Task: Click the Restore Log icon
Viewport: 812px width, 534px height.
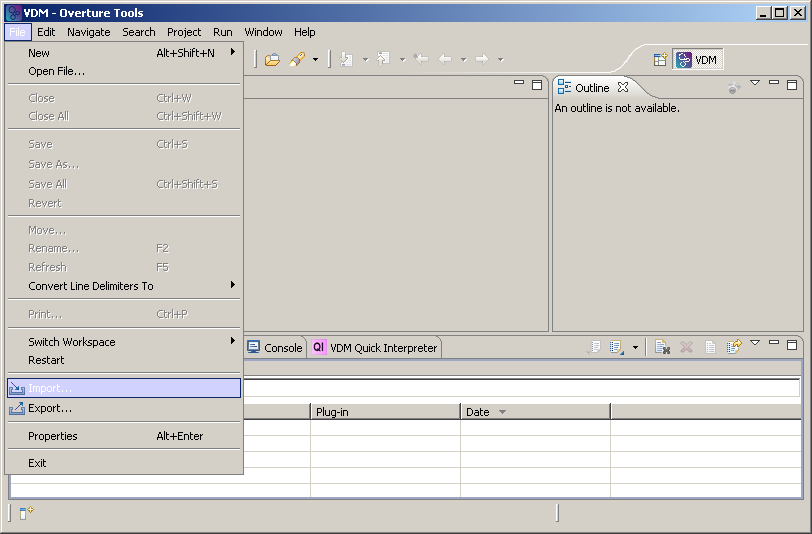Action: 734,347
